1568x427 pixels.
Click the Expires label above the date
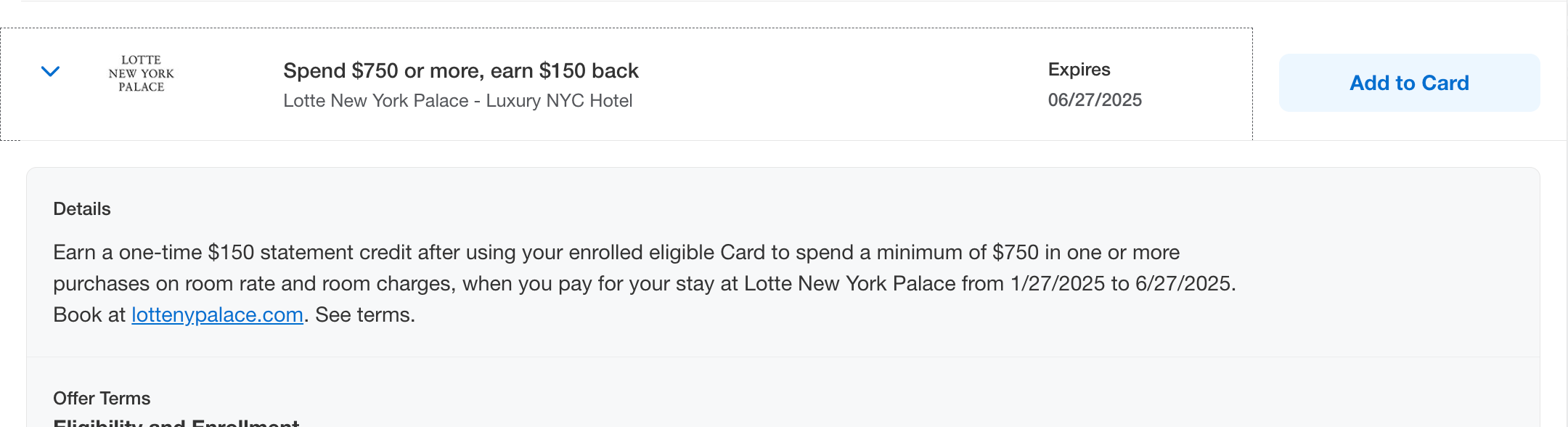point(1078,69)
